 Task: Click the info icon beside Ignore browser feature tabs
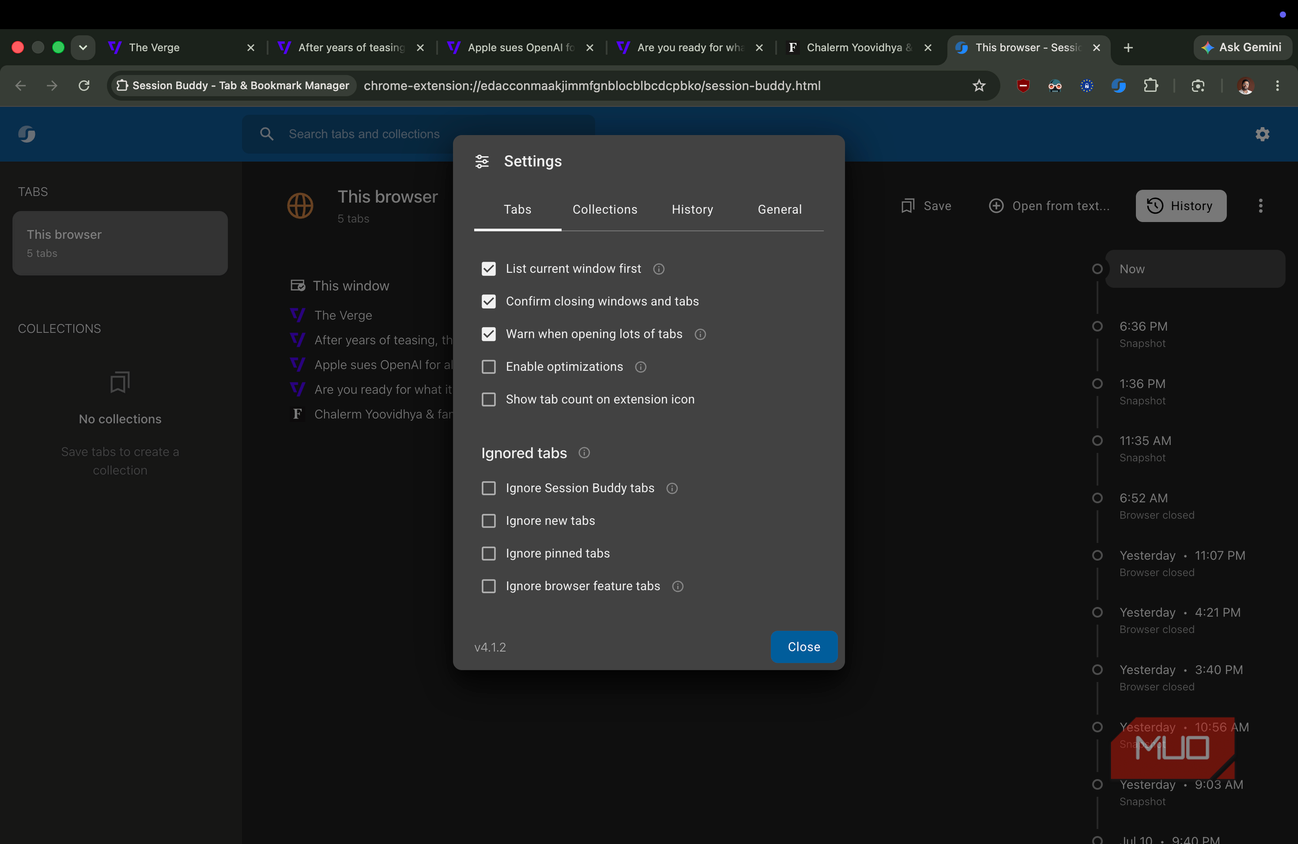coord(678,586)
